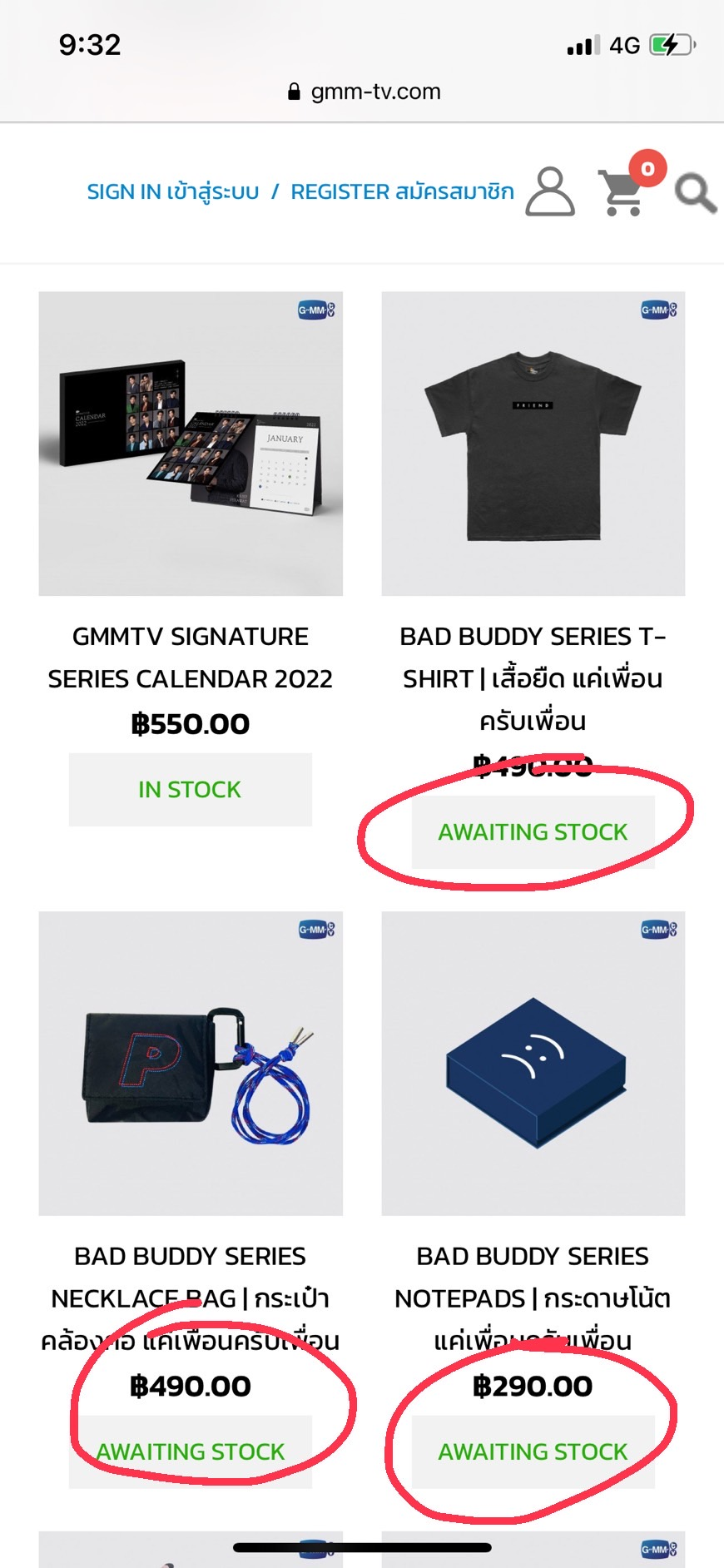
Task: Click AWAITING STOCK under notepads
Action: 533,1452
